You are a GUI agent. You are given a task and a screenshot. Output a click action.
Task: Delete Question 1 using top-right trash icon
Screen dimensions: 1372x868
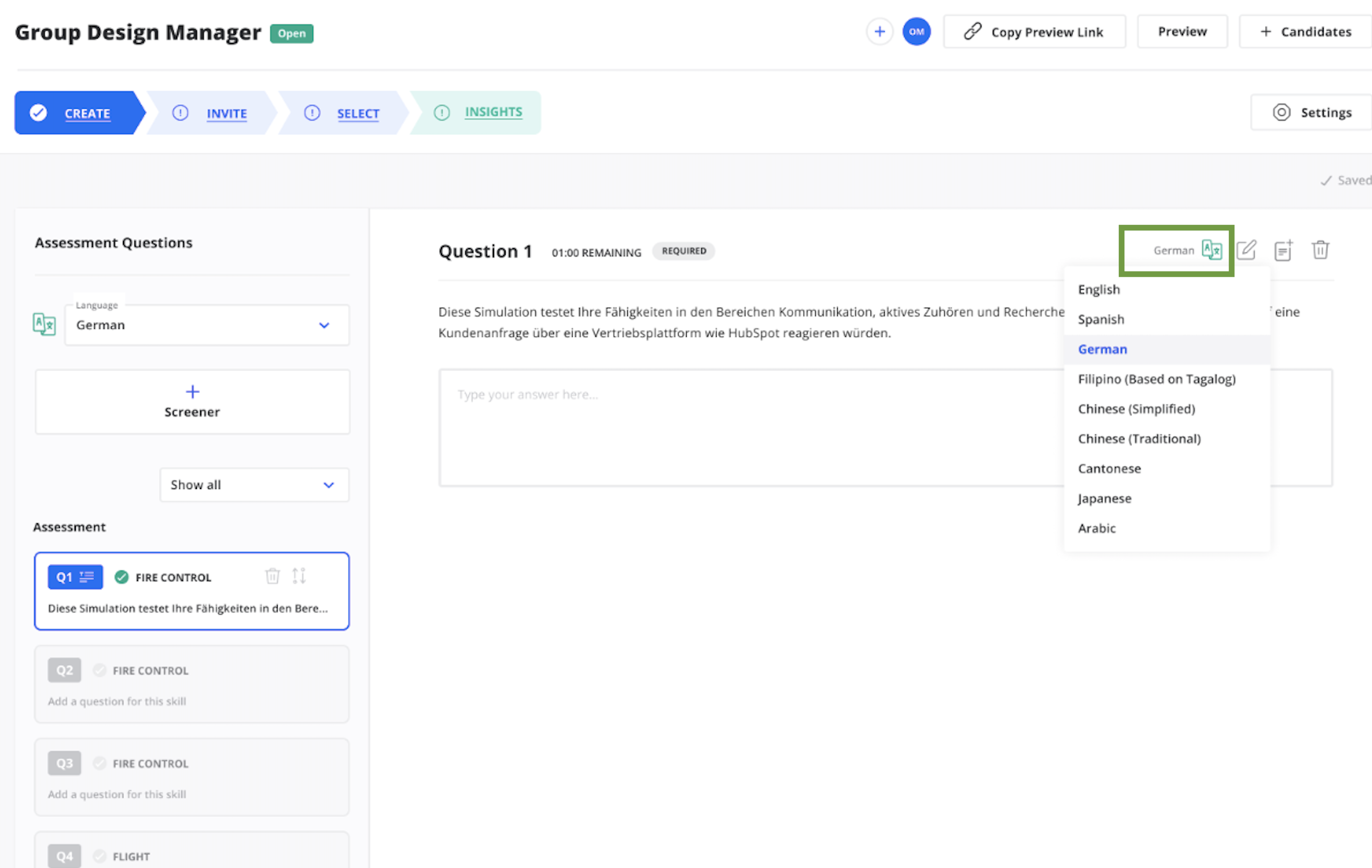click(1320, 249)
